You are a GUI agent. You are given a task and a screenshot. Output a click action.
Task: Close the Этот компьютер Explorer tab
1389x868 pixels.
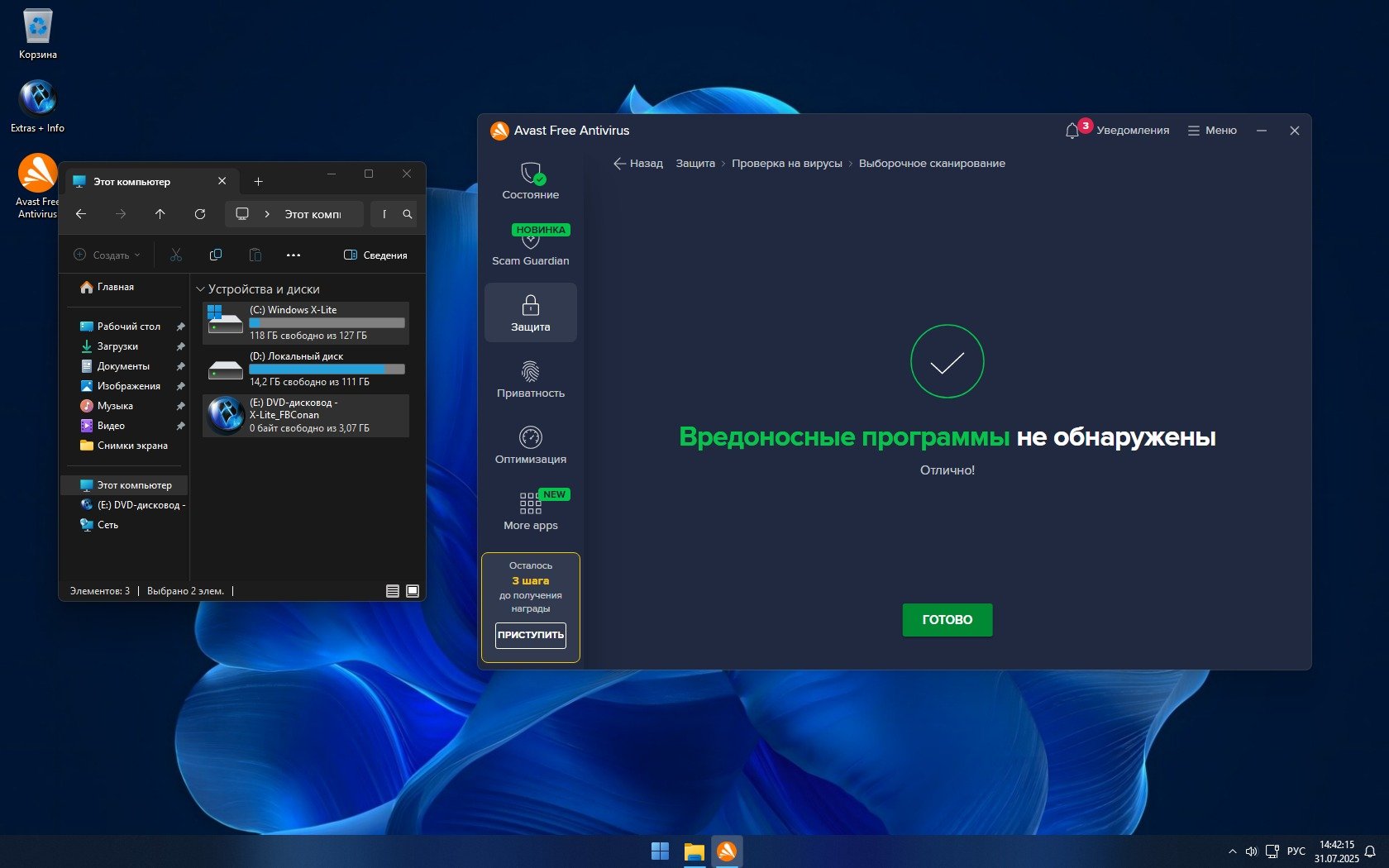222,181
